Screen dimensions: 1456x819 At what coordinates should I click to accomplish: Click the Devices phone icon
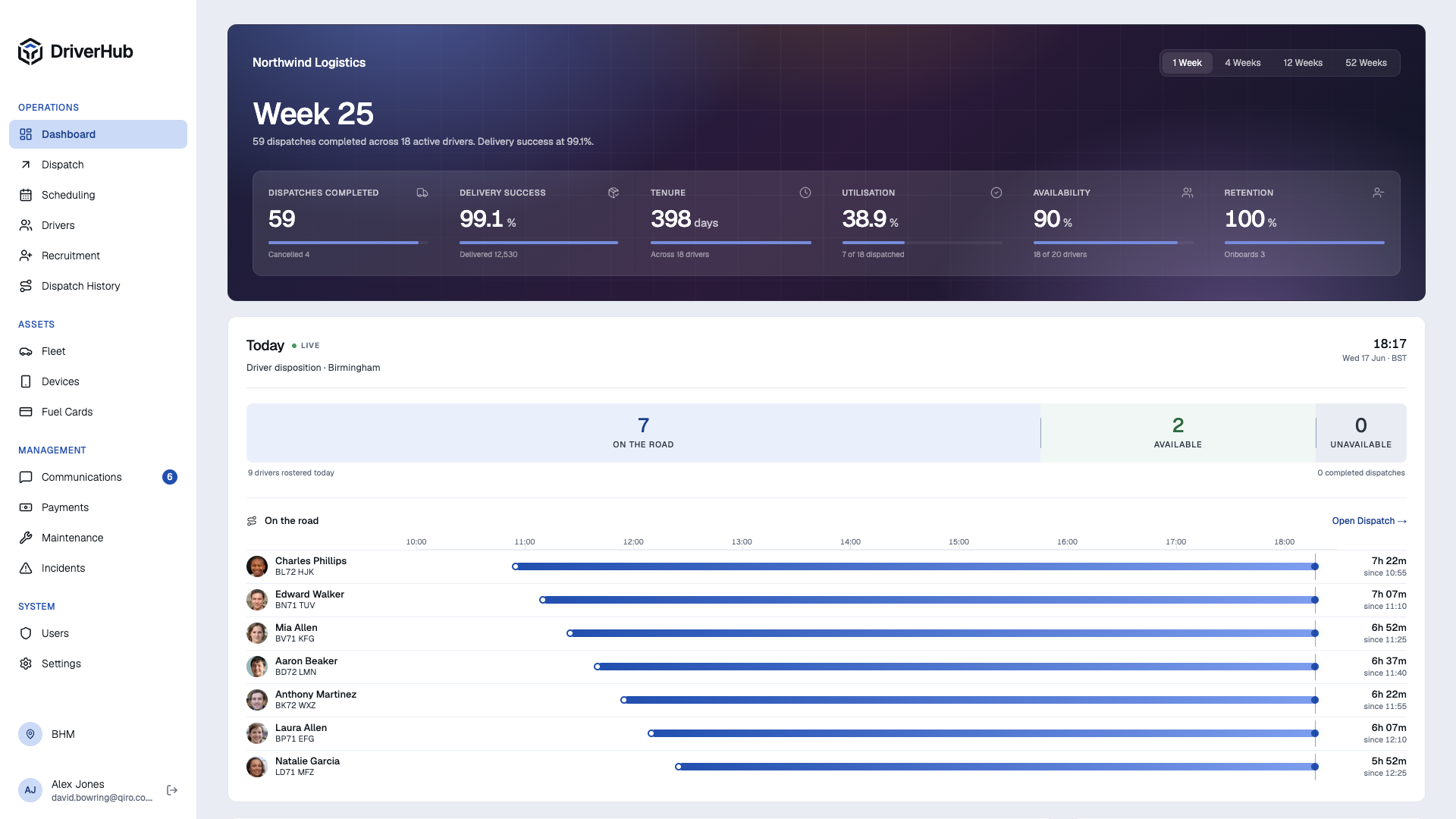pyautogui.click(x=26, y=381)
